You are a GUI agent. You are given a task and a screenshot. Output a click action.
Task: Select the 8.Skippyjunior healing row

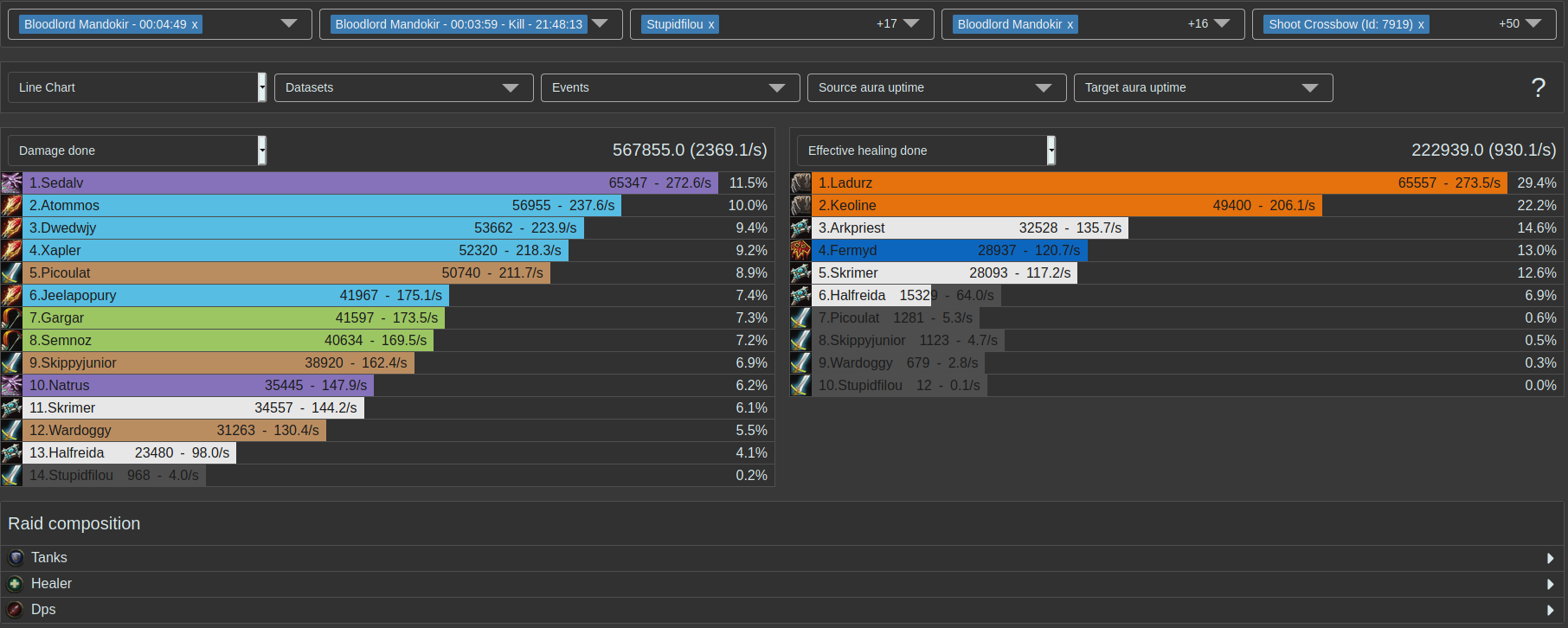(1177, 340)
